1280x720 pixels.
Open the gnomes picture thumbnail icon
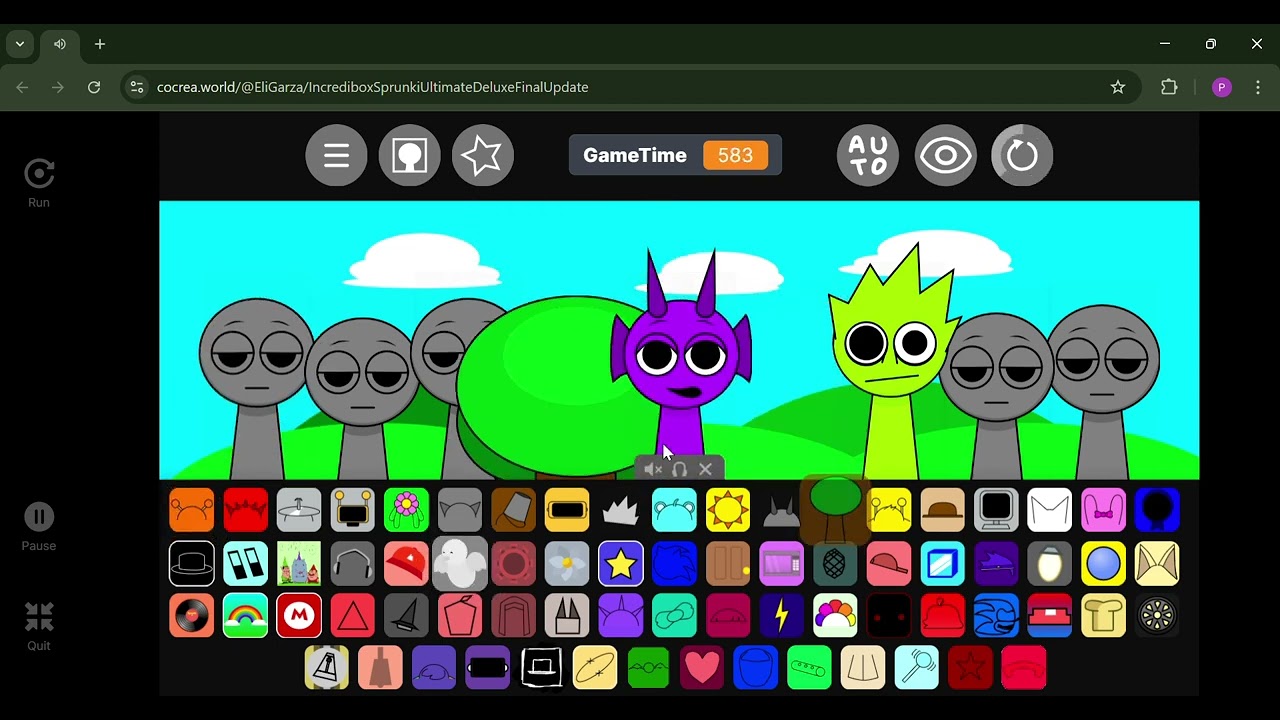tap(299, 564)
